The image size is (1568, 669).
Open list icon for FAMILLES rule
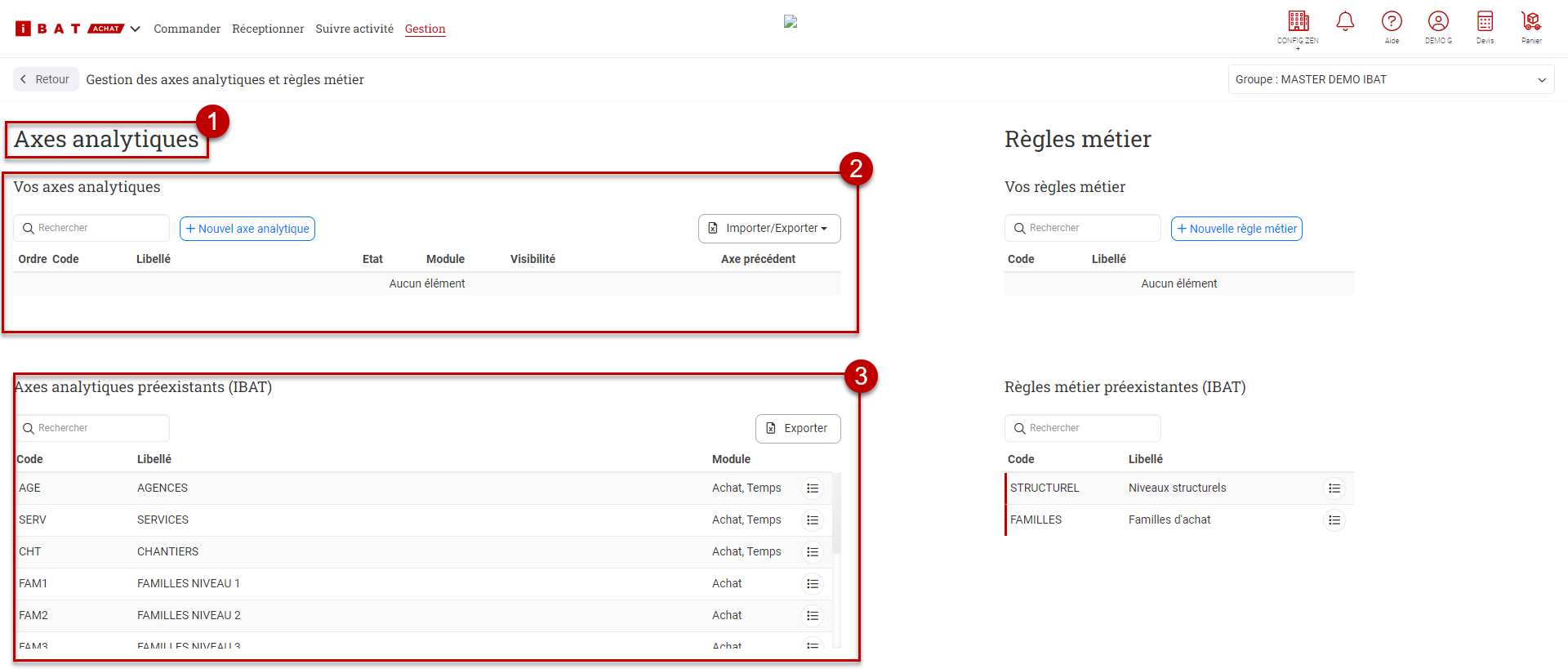1334,520
